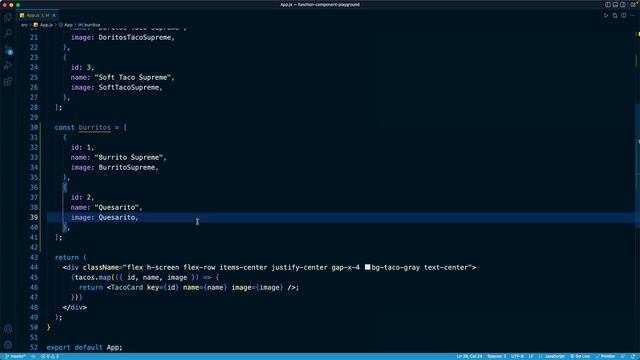The image size is (640, 360).
Task: Click line number 30
Action: point(34,127)
